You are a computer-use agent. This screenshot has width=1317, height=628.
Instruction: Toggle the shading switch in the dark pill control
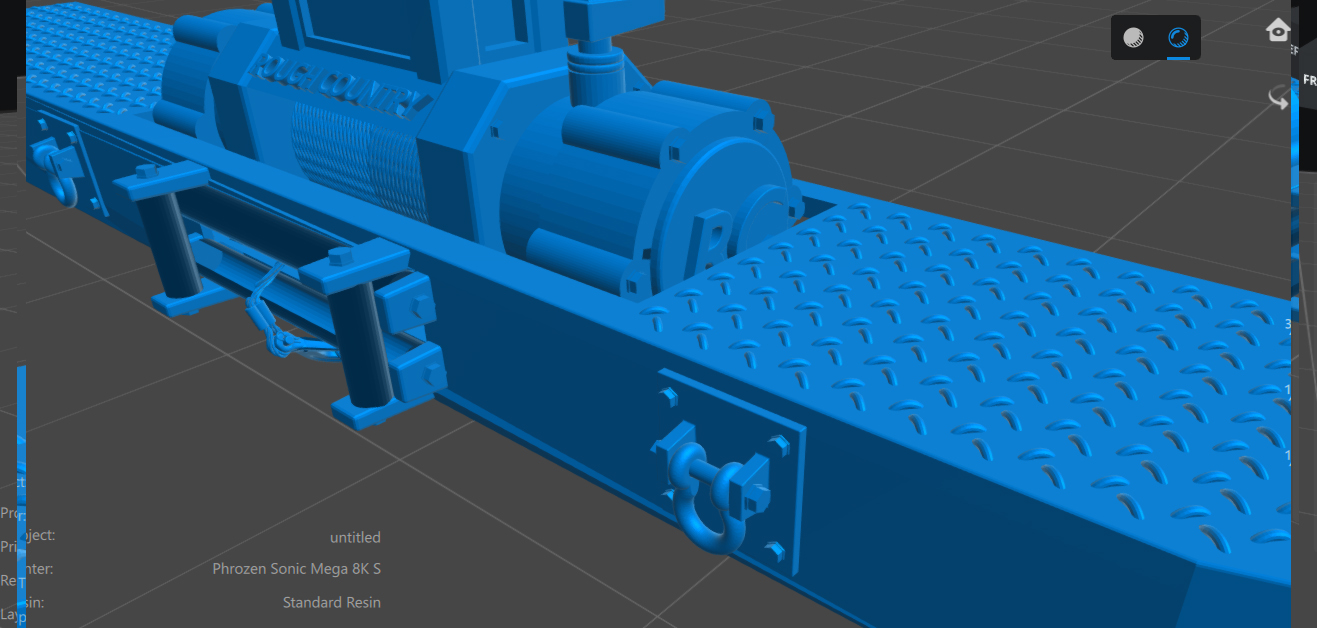(1155, 37)
